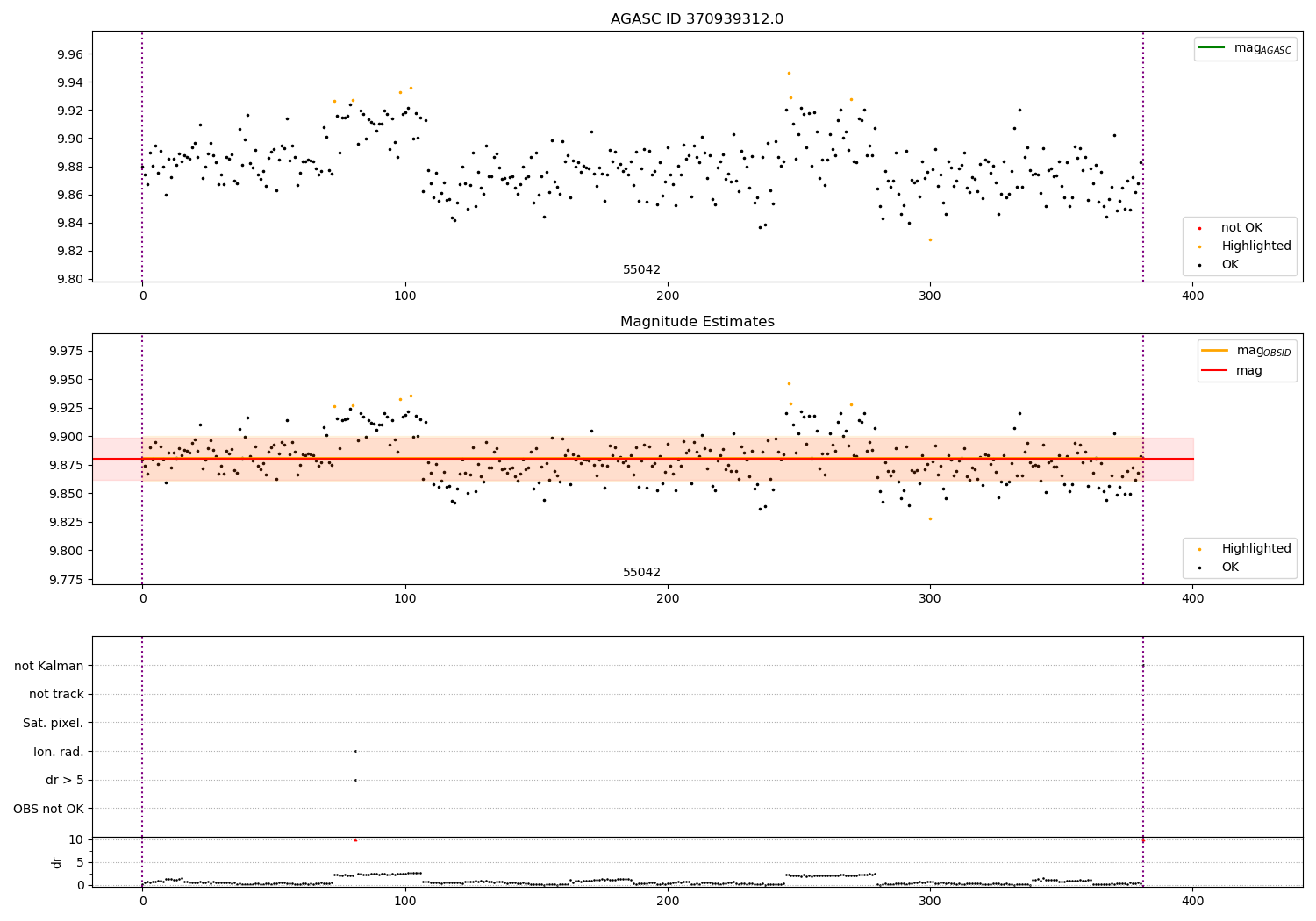This screenshot has height=921, width=1316.
Task: Click the 9.825 y-axis tick
Action: [x=67, y=522]
